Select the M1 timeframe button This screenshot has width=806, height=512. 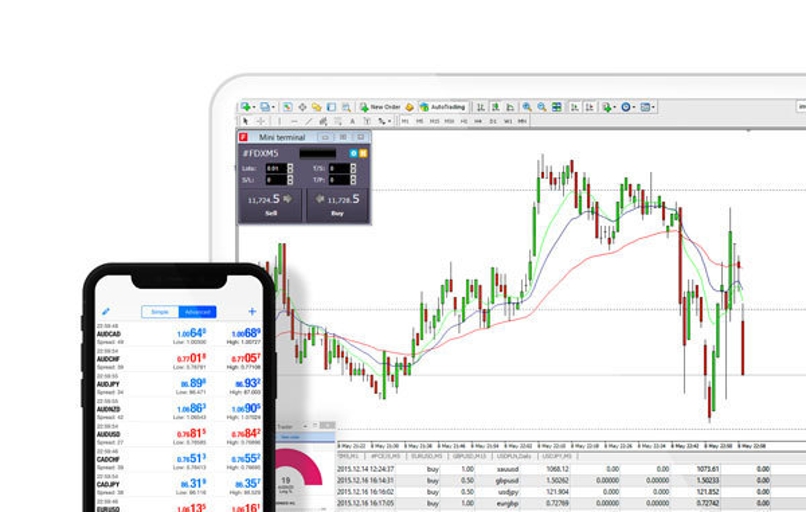pos(405,121)
